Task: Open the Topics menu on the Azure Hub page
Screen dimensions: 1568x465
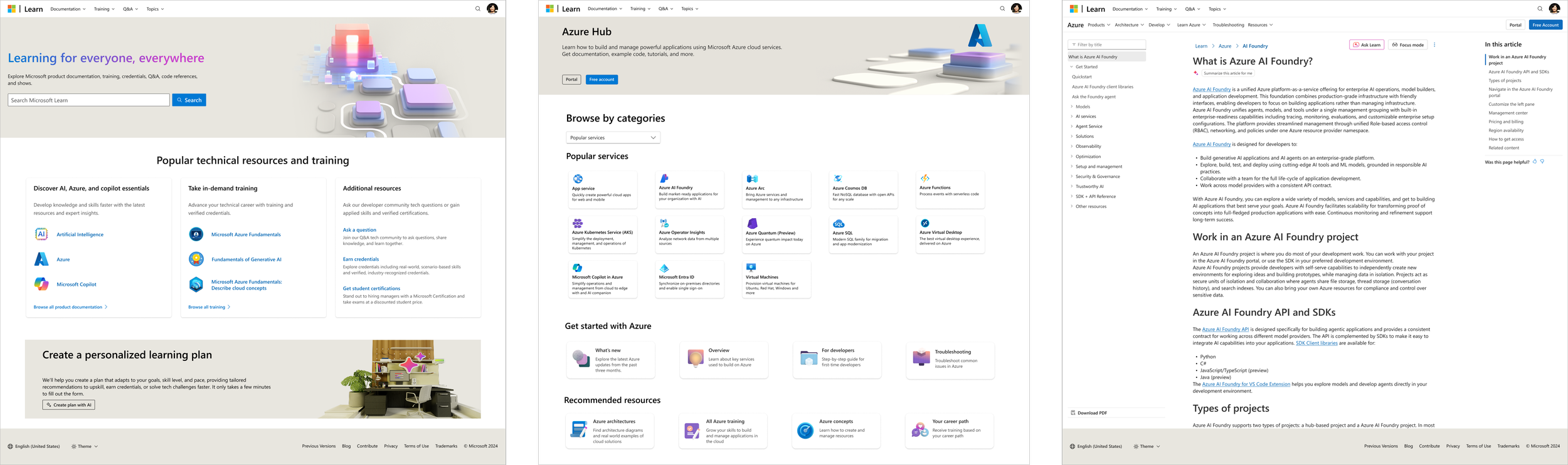Action: click(x=690, y=9)
